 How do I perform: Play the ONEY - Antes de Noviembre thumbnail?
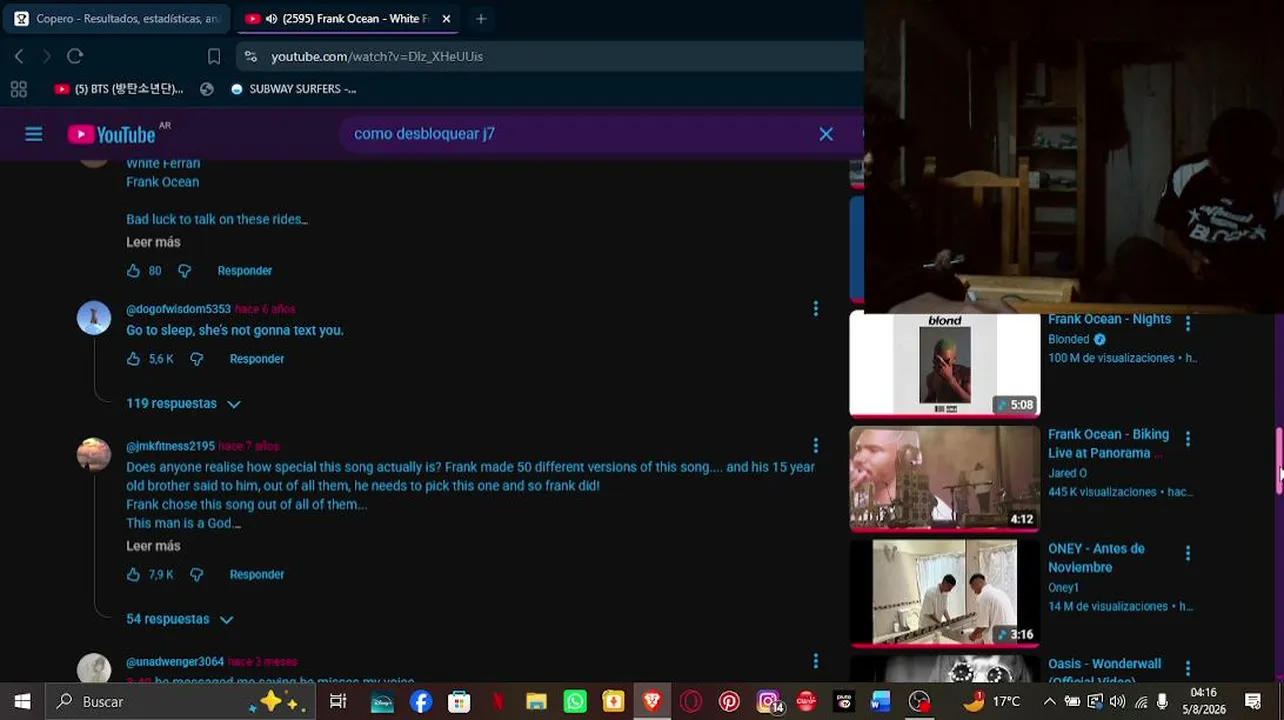(x=945, y=593)
